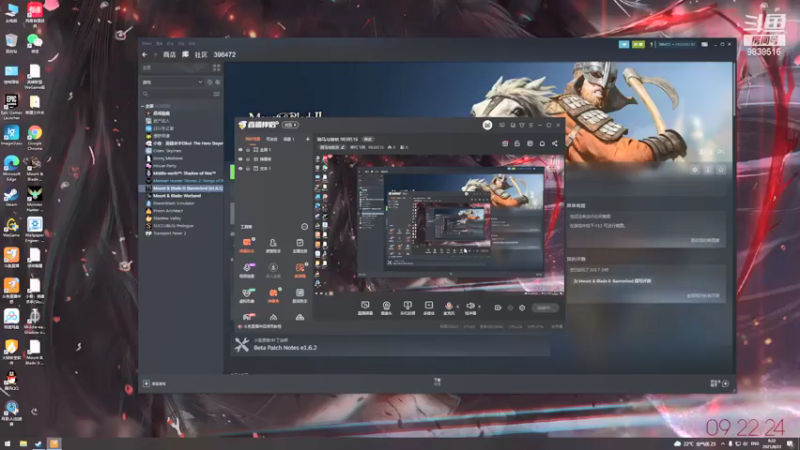
Task: Switch Steam library to grid view icon
Action: [x=216, y=67]
